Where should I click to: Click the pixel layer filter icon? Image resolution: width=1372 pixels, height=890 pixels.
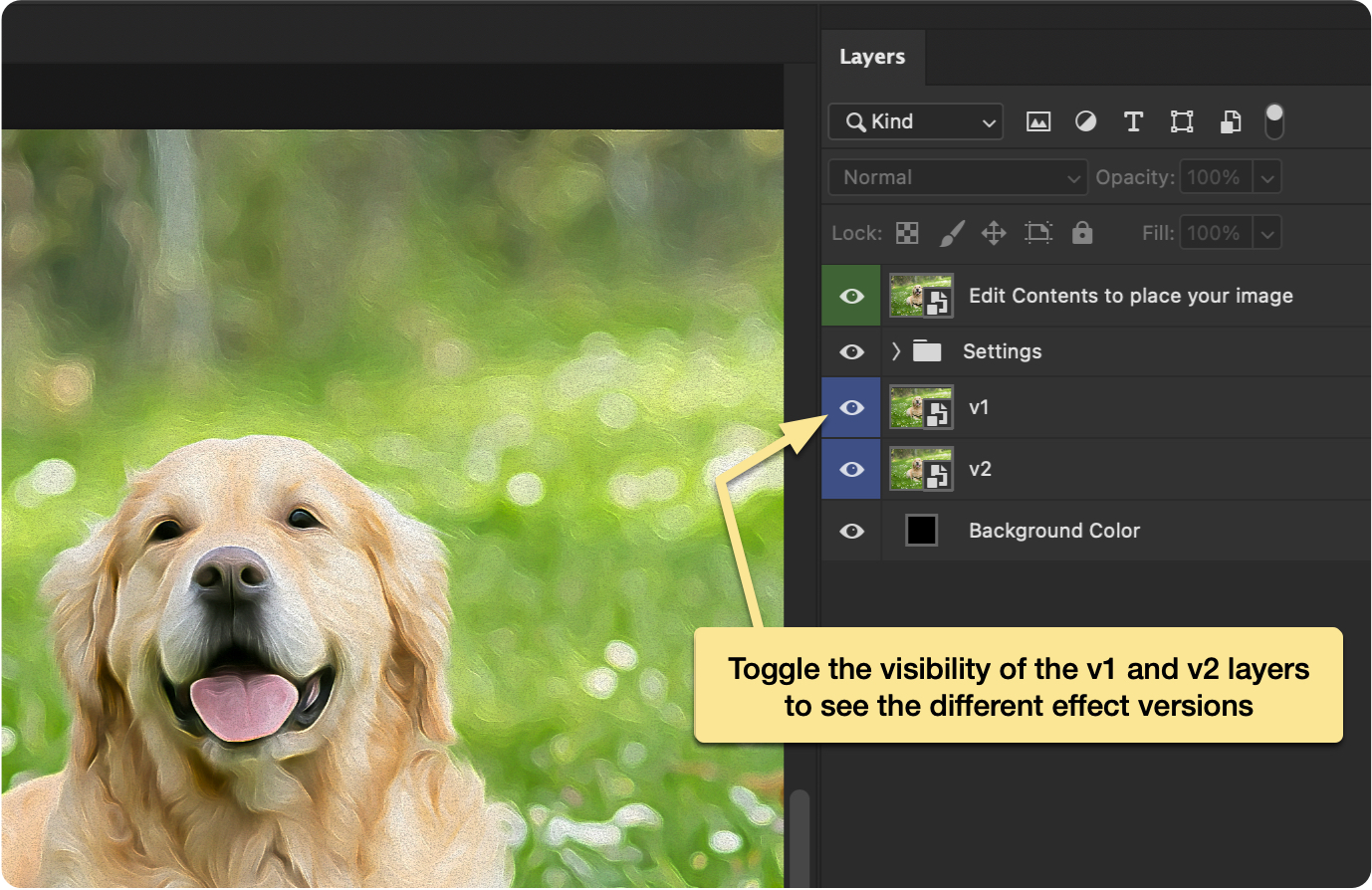(1038, 121)
